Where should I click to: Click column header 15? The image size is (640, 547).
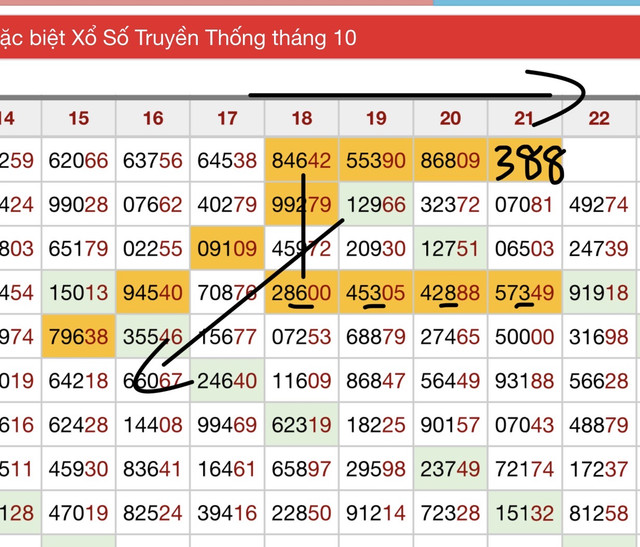tap(78, 118)
